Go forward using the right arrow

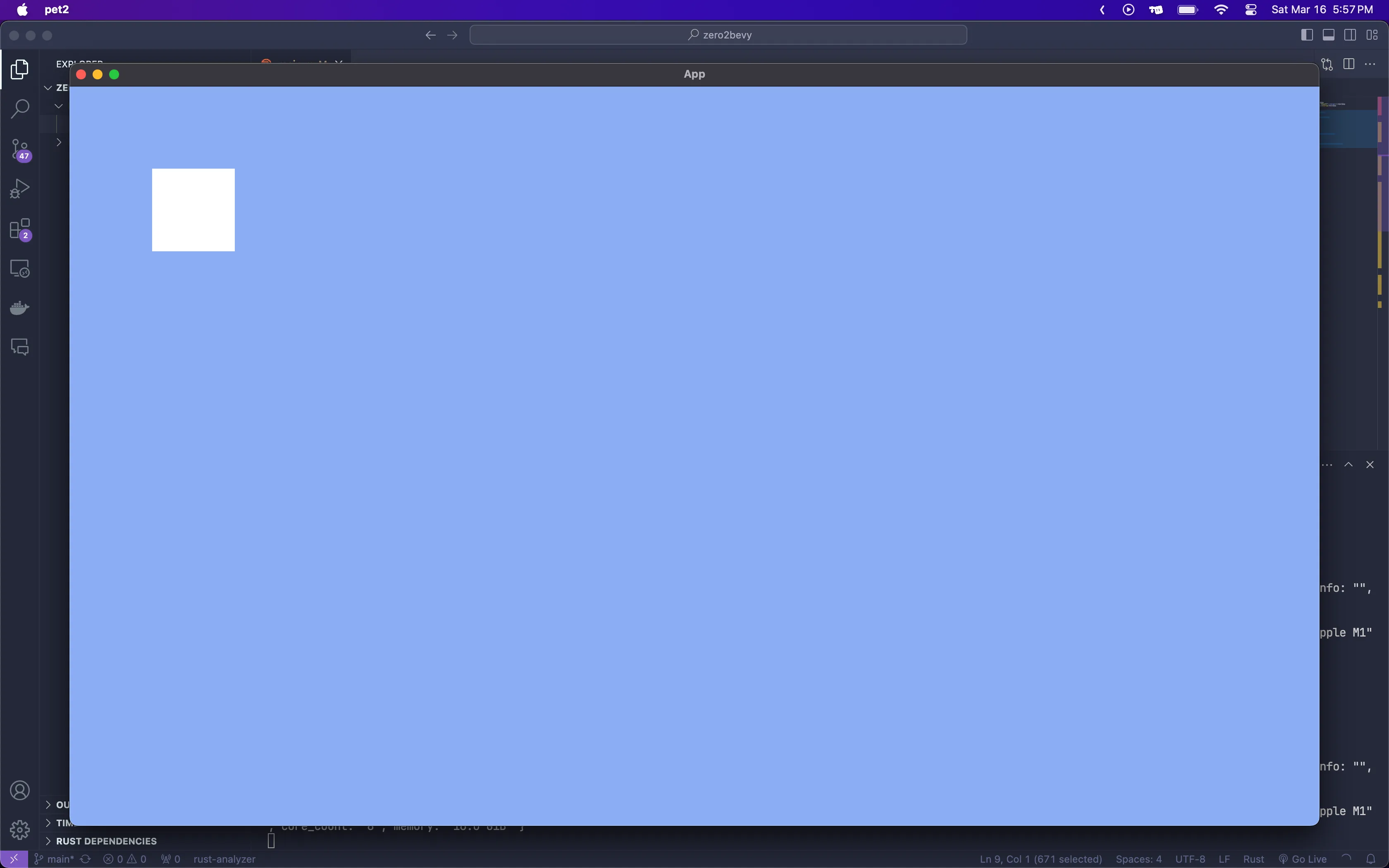[x=452, y=35]
